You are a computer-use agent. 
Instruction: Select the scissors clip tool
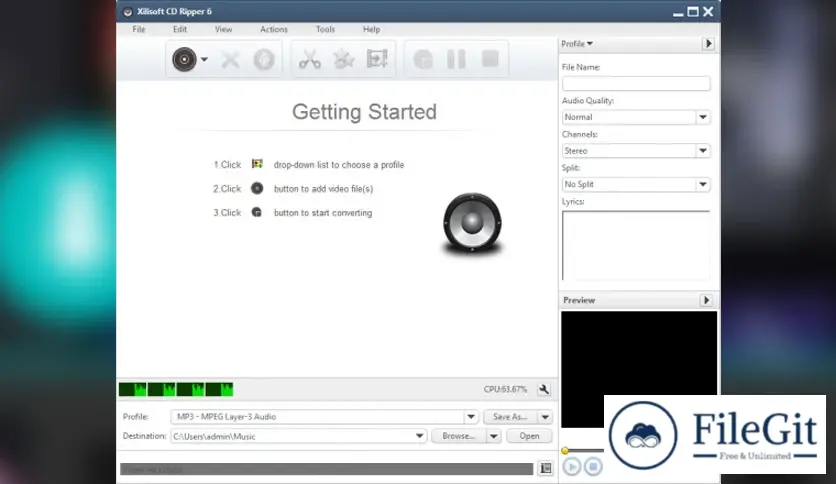(x=310, y=59)
